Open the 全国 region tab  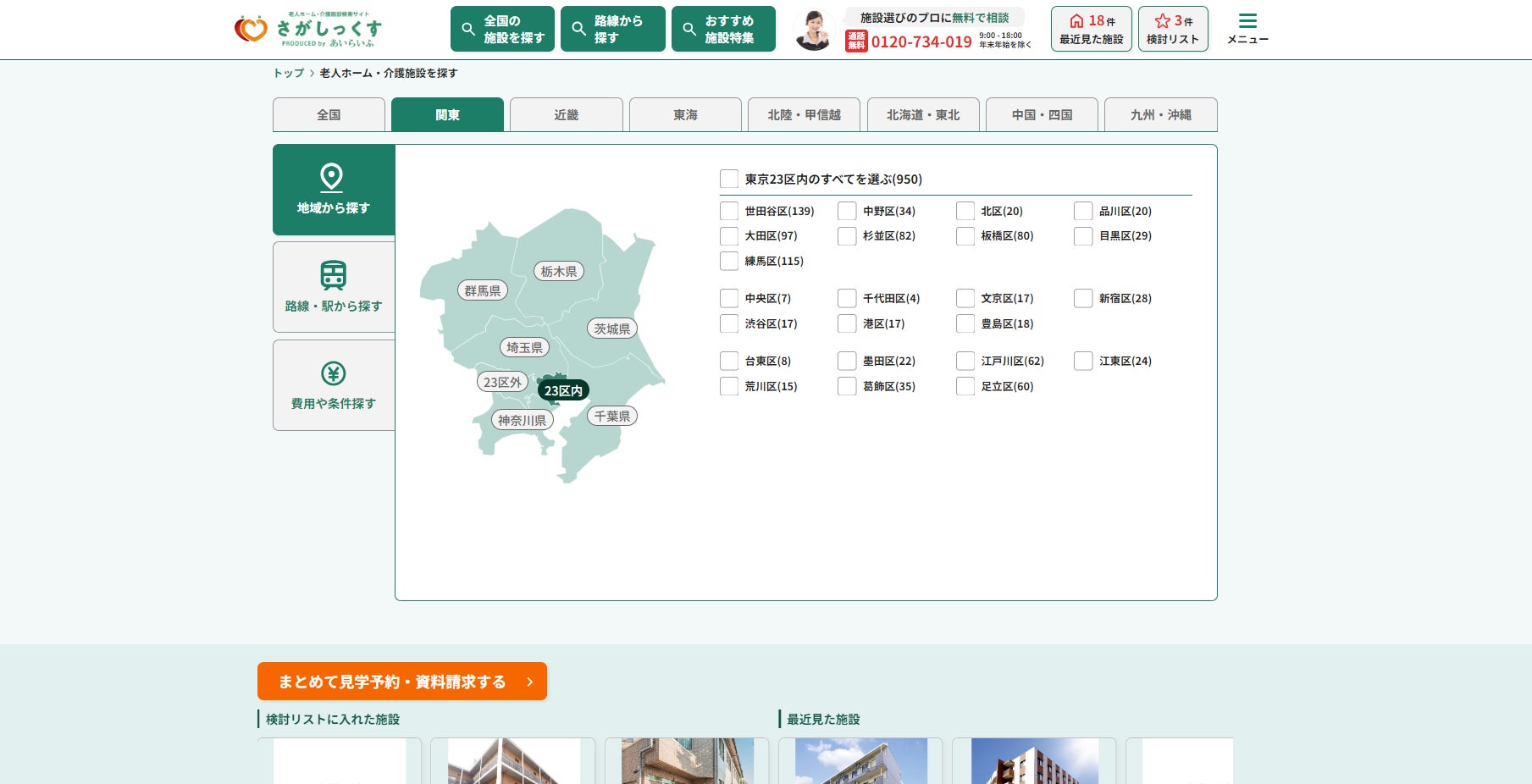tap(329, 115)
